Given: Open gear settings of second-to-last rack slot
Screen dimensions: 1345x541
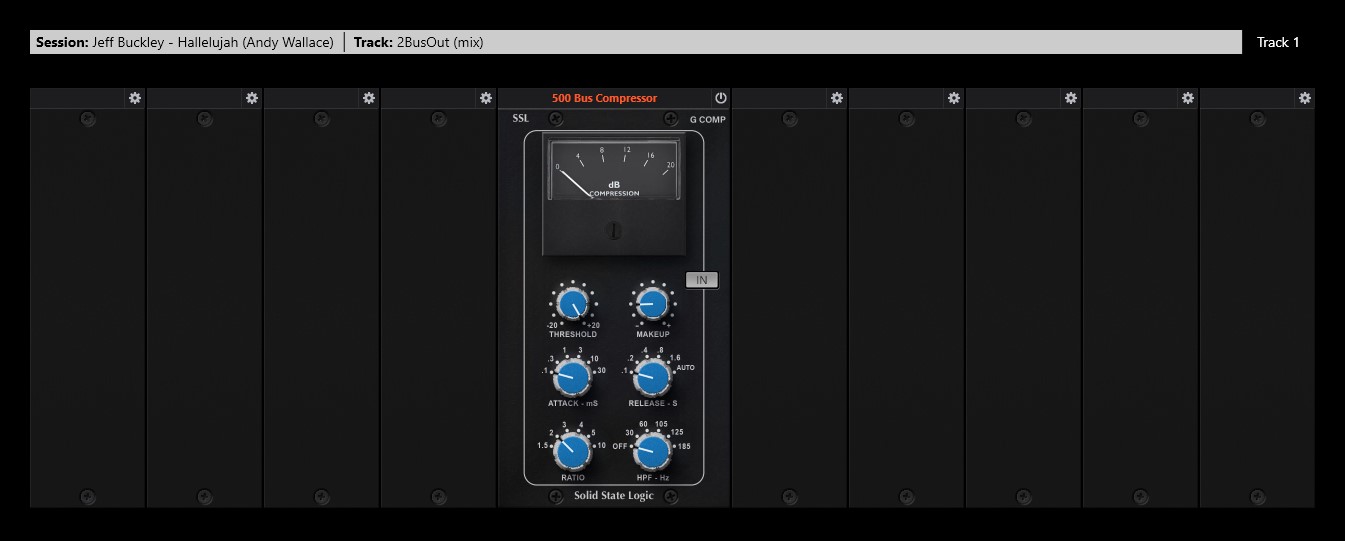Looking at the screenshot, I should click(1188, 98).
